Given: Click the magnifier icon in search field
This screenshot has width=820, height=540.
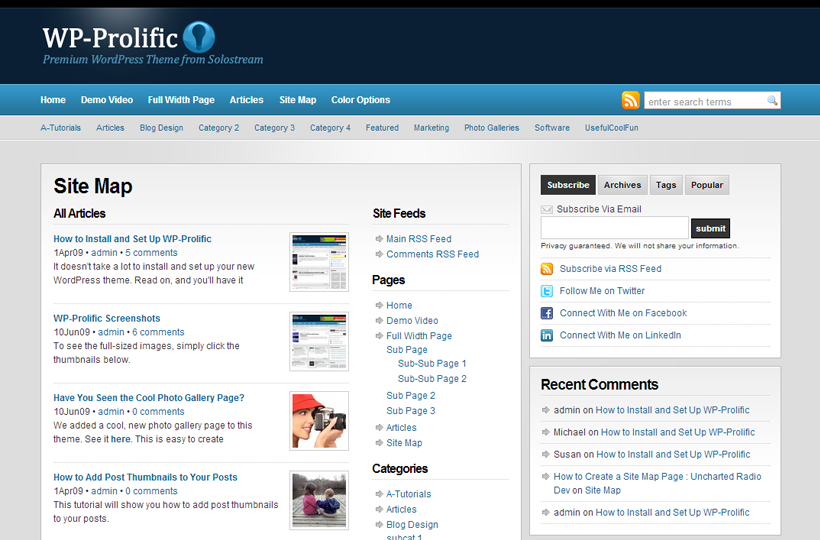Looking at the screenshot, I should click(x=772, y=100).
